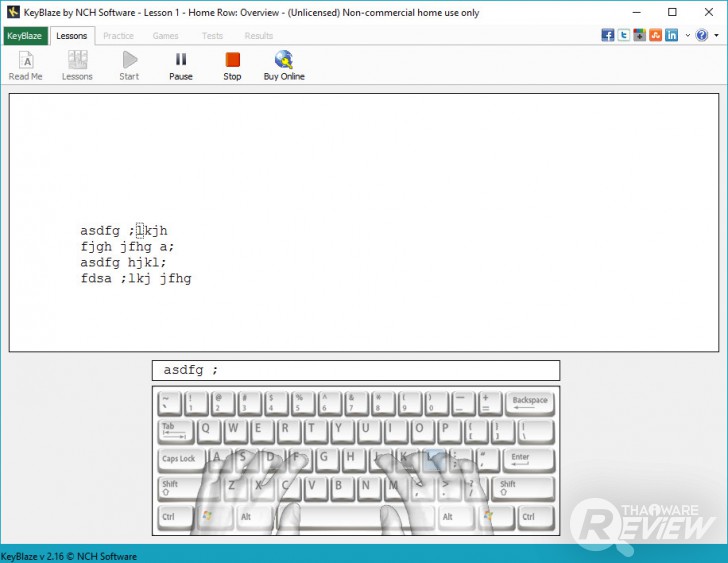This screenshot has width=728, height=563.
Task: Click the V key on virtual keyboard
Action: [314, 487]
